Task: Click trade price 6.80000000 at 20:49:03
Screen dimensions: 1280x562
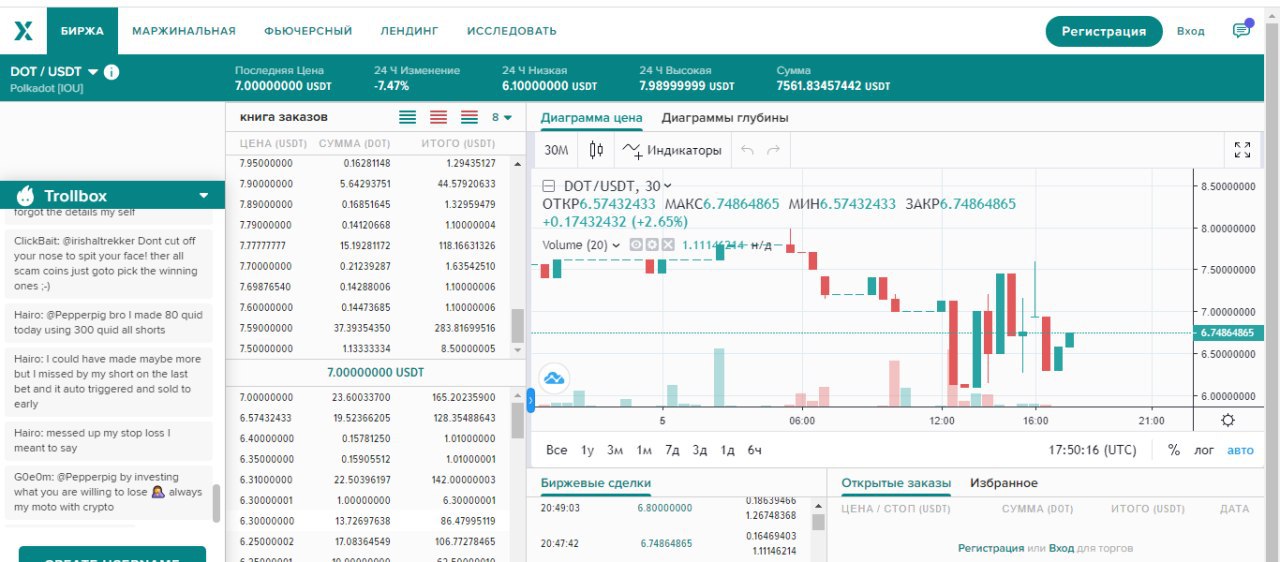Action: coord(665,508)
